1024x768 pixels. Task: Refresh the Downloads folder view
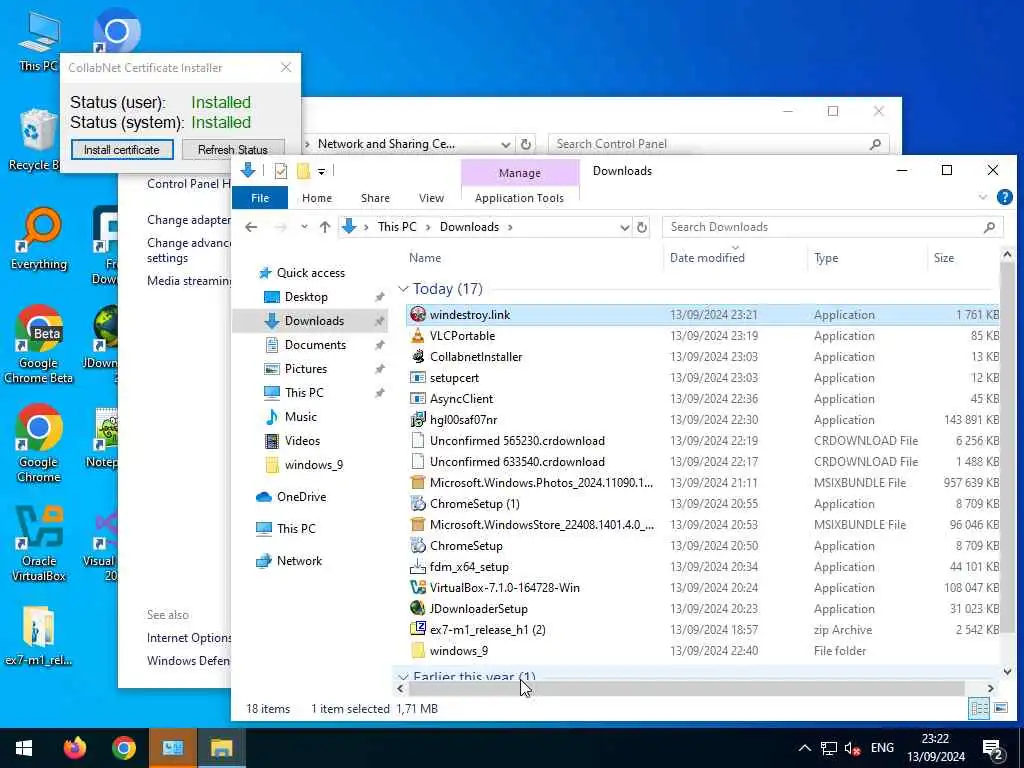pos(642,227)
